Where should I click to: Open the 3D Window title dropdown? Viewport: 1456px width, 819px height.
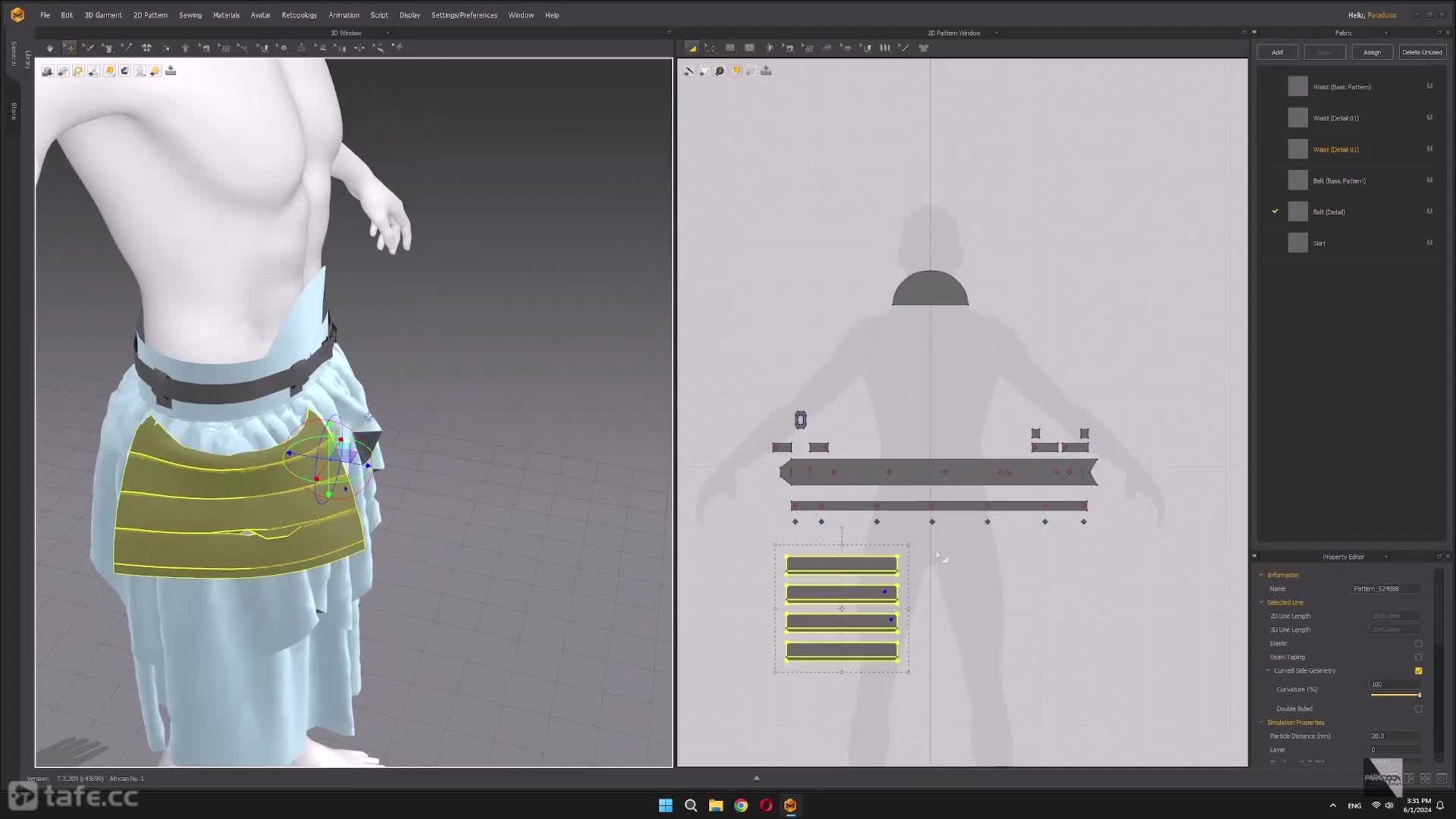(388, 33)
